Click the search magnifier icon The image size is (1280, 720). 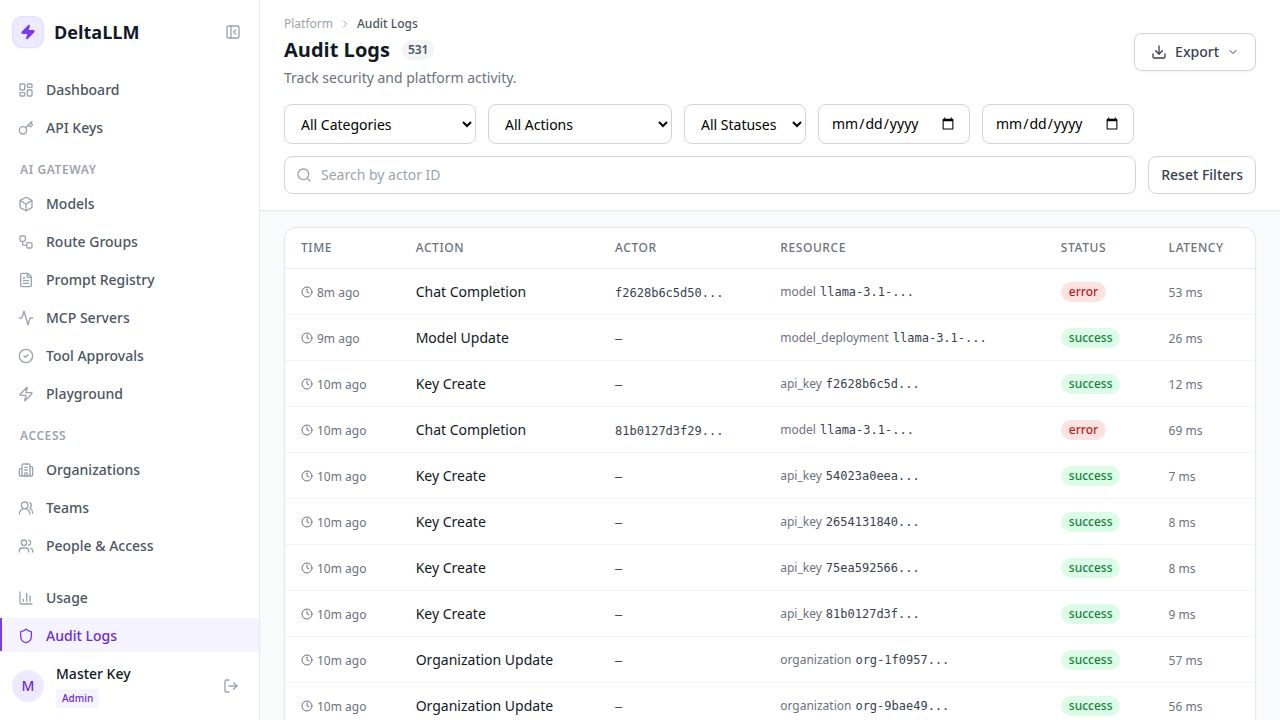coord(304,175)
